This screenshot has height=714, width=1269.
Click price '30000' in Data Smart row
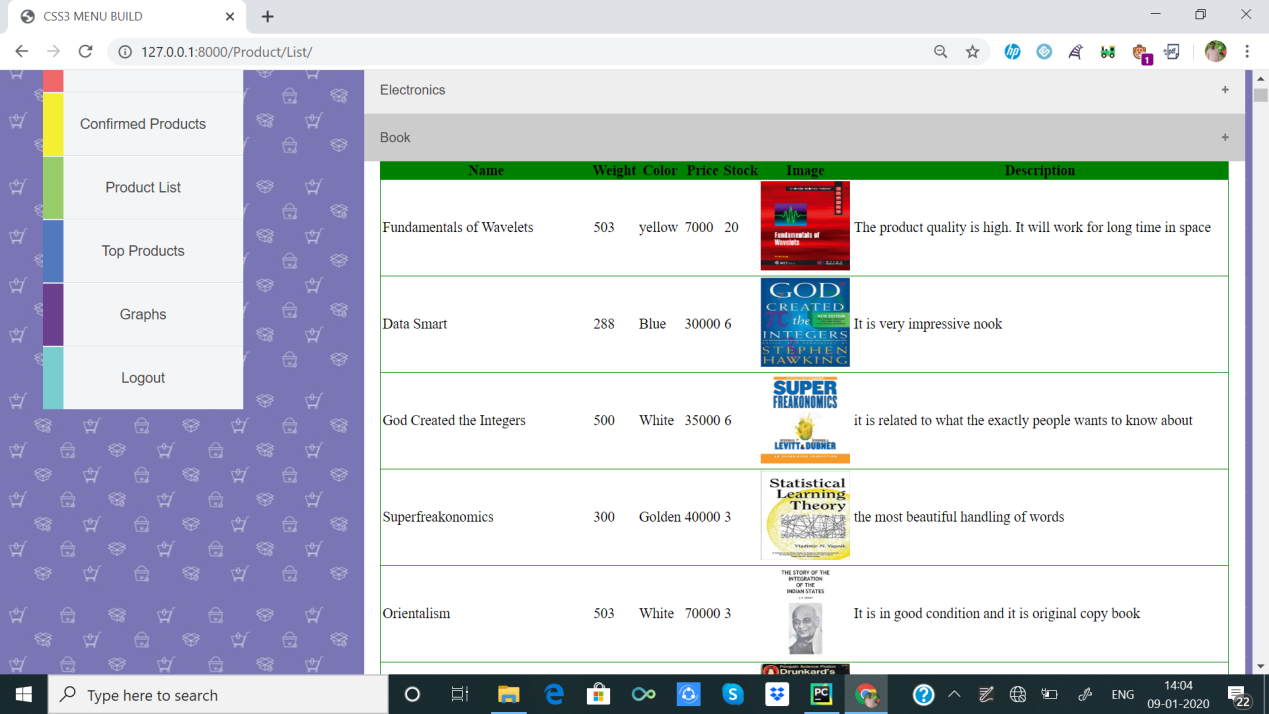(x=702, y=324)
